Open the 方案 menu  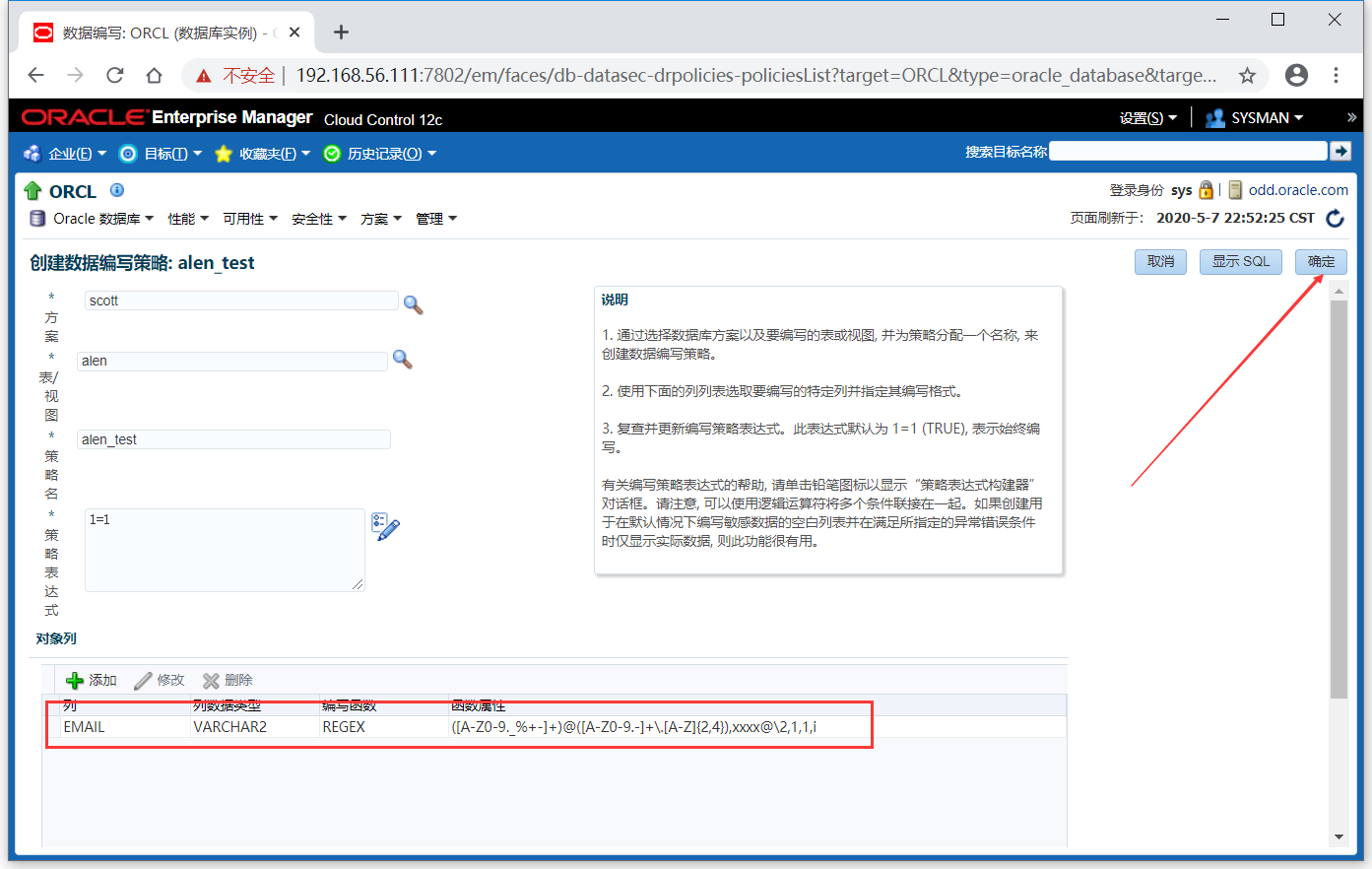coord(381,219)
